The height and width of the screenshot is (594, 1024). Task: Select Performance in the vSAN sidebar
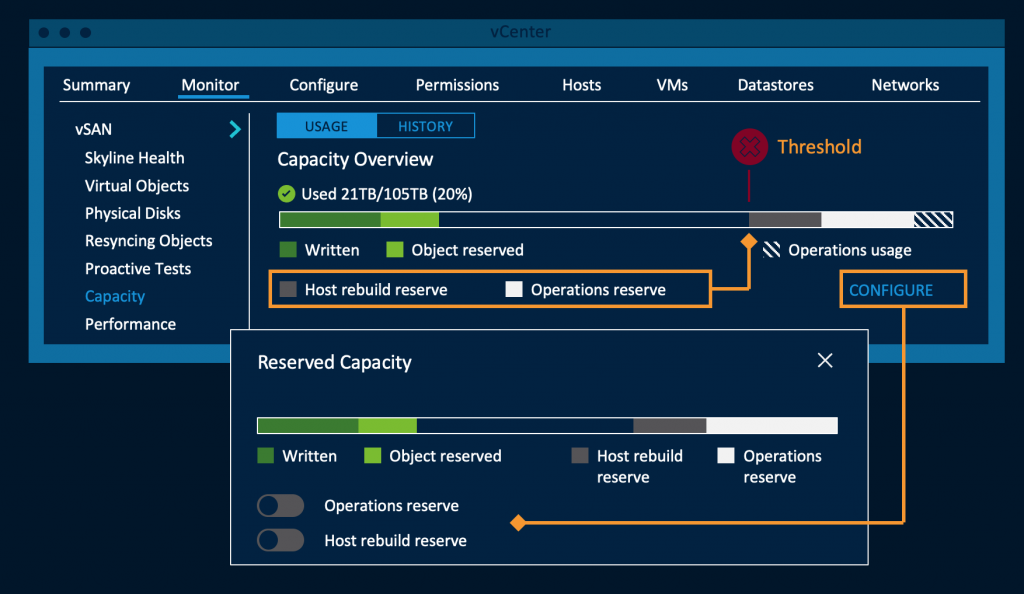tap(130, 324)
